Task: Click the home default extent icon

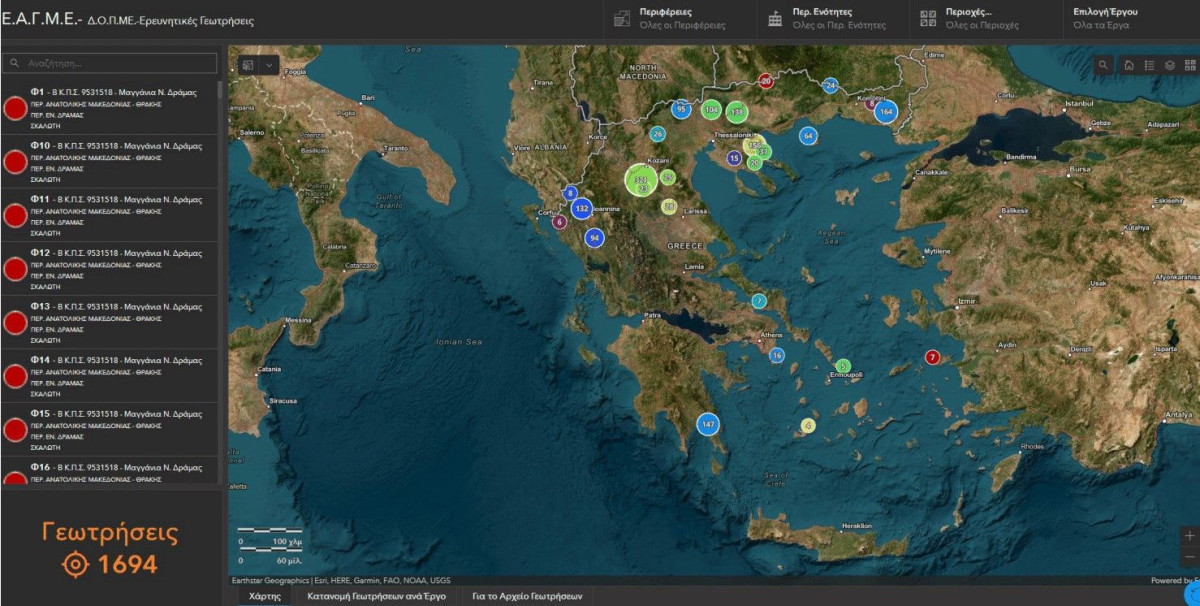Action: tap(1129, 65)
